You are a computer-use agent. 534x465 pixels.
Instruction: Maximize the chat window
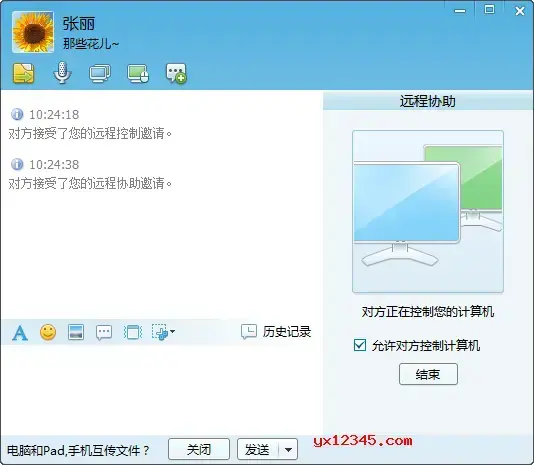point(489,10)
